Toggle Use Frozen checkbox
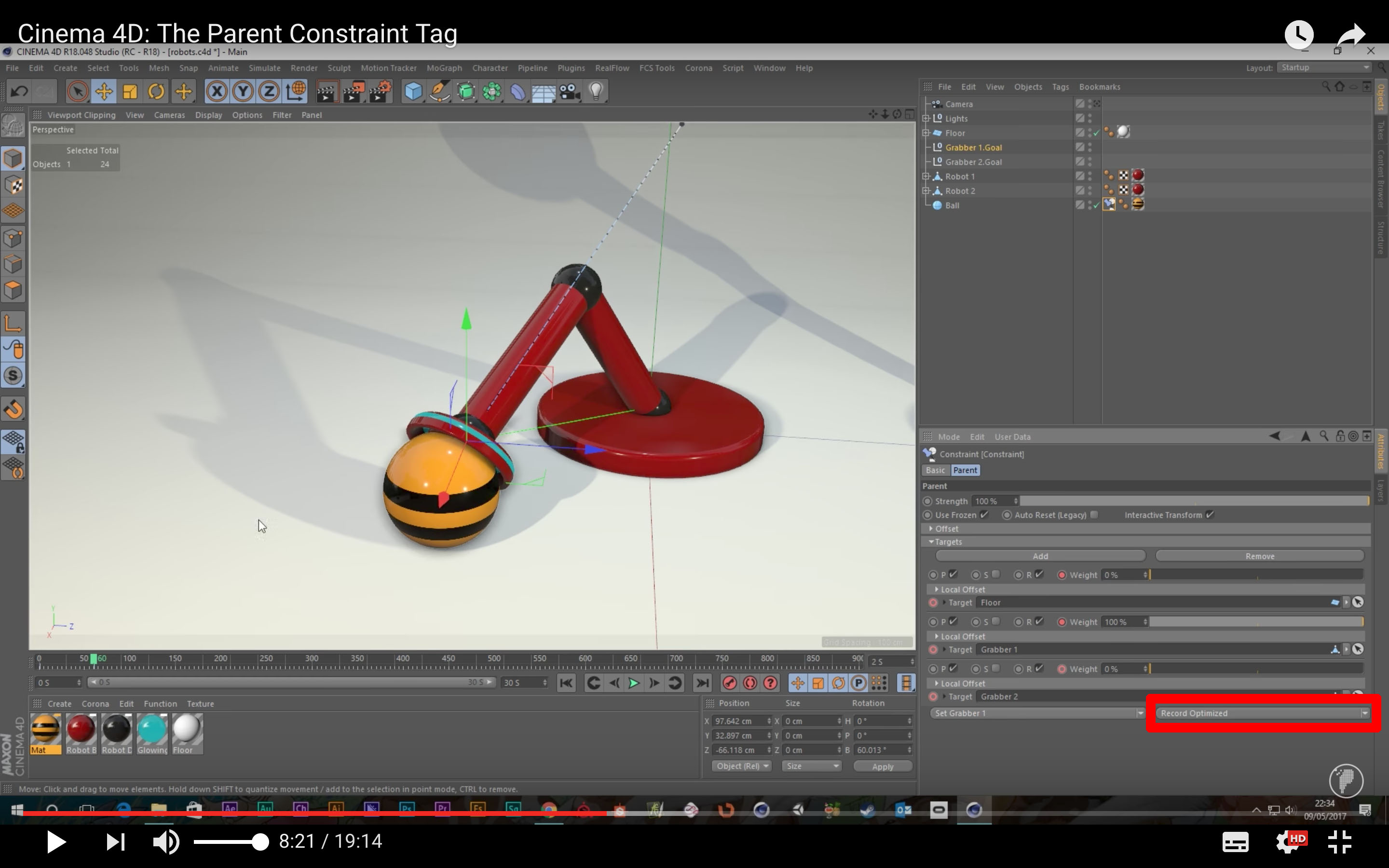Screen dimensions: 1389x868 pos(984,515)
